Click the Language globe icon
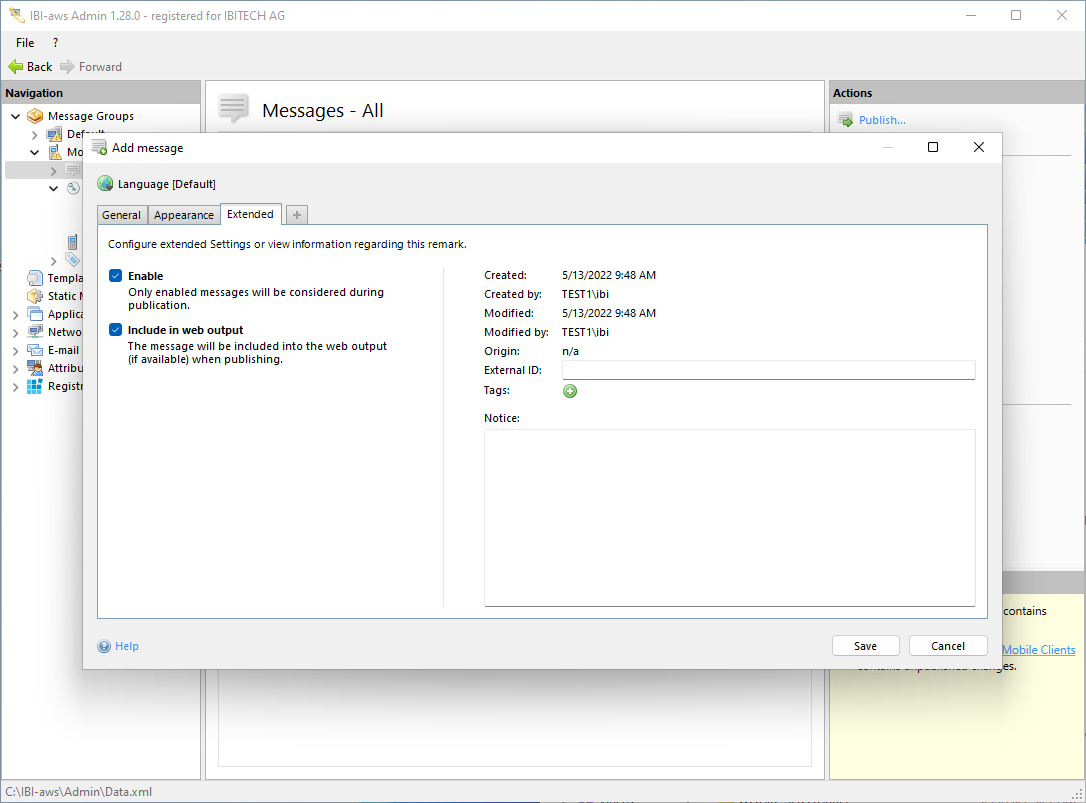The image size is (1086, 803). click(105, 184)
